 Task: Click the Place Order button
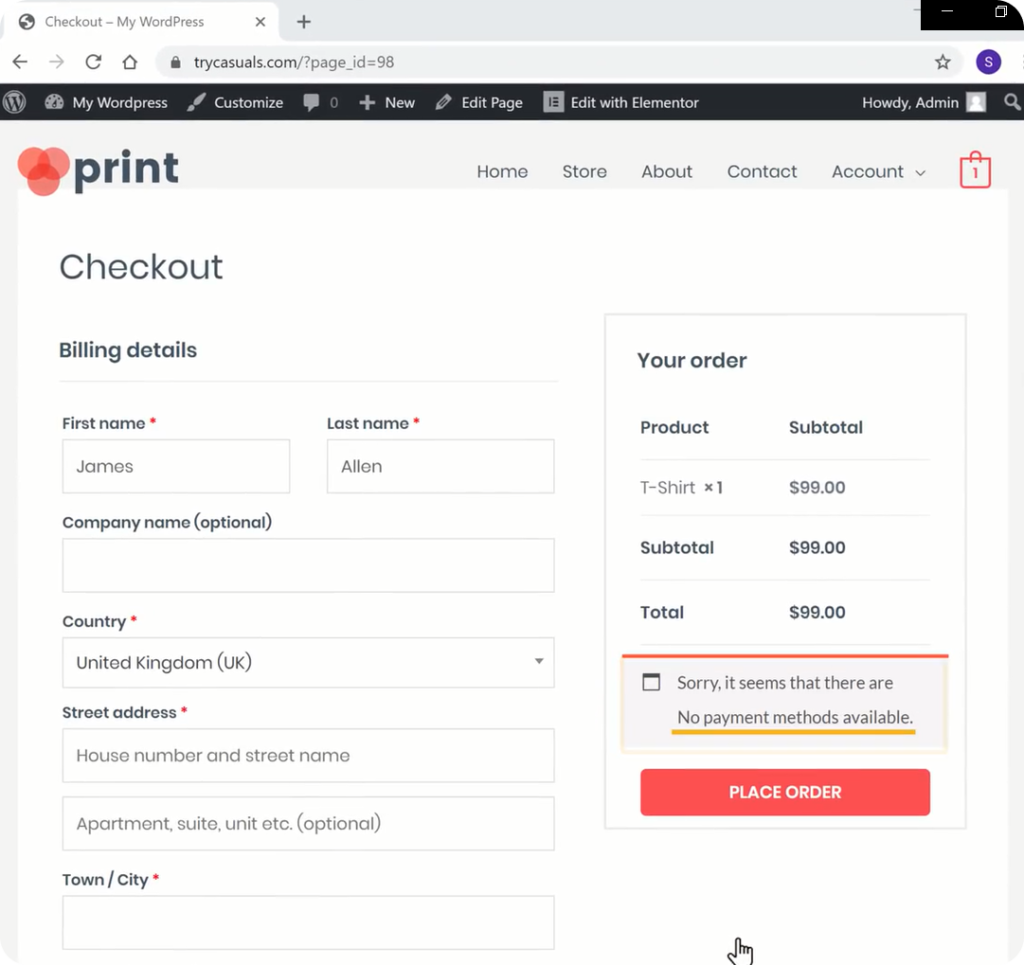[784, 792]
